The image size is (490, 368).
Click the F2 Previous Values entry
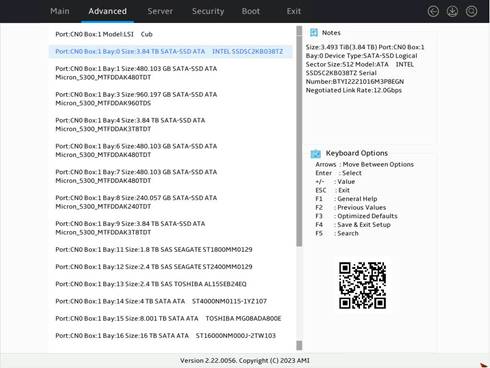(351, 208)
